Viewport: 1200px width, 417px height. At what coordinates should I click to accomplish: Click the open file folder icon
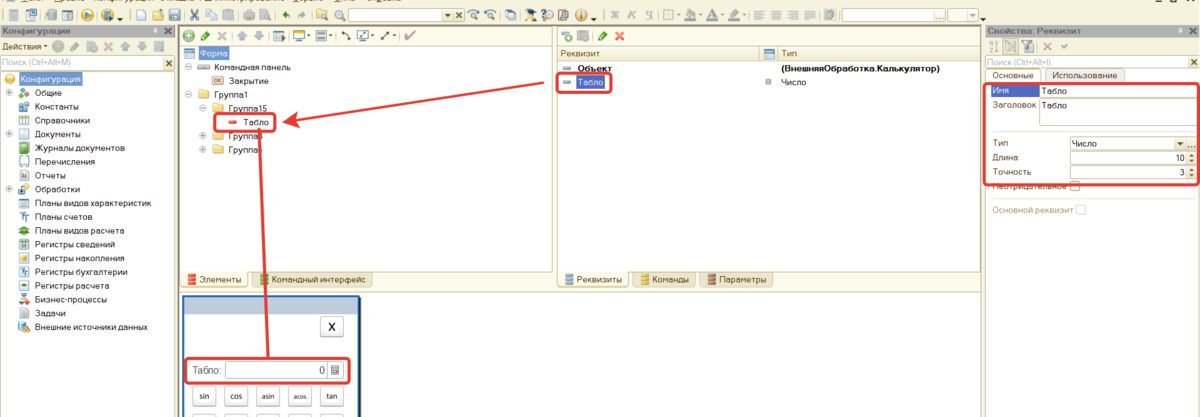[x=158, y=15]
